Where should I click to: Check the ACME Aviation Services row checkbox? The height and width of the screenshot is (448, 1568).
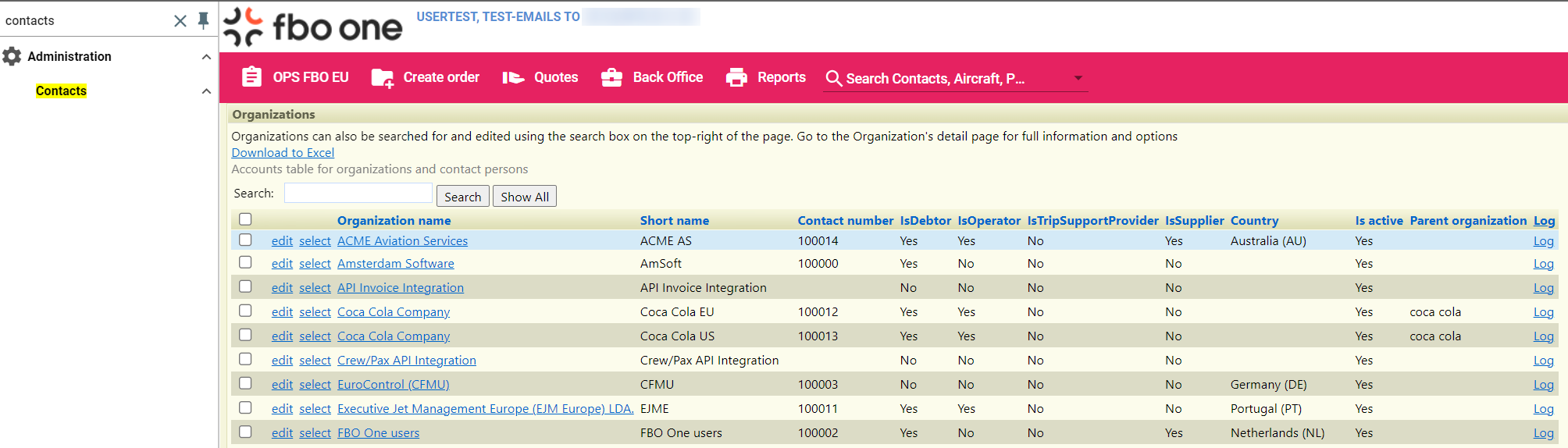pyautogui.click(x=245, y=240)
